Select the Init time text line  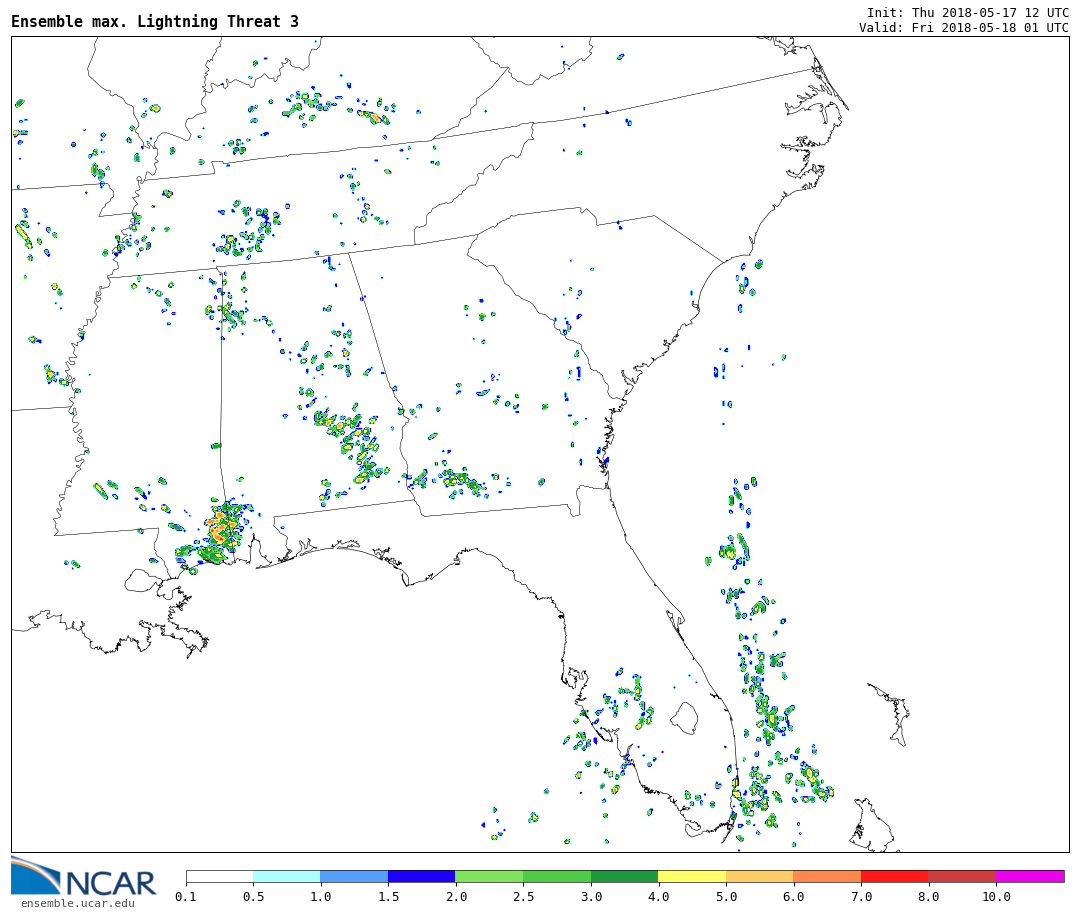pyautogui.click(x=967, y=12)
